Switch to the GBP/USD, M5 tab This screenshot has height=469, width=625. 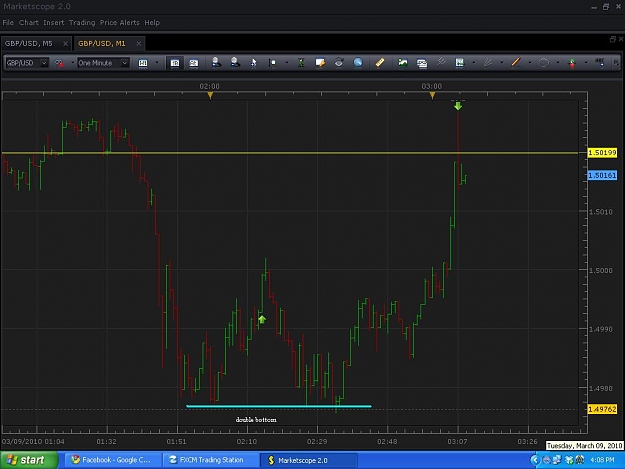click(29, 43)
